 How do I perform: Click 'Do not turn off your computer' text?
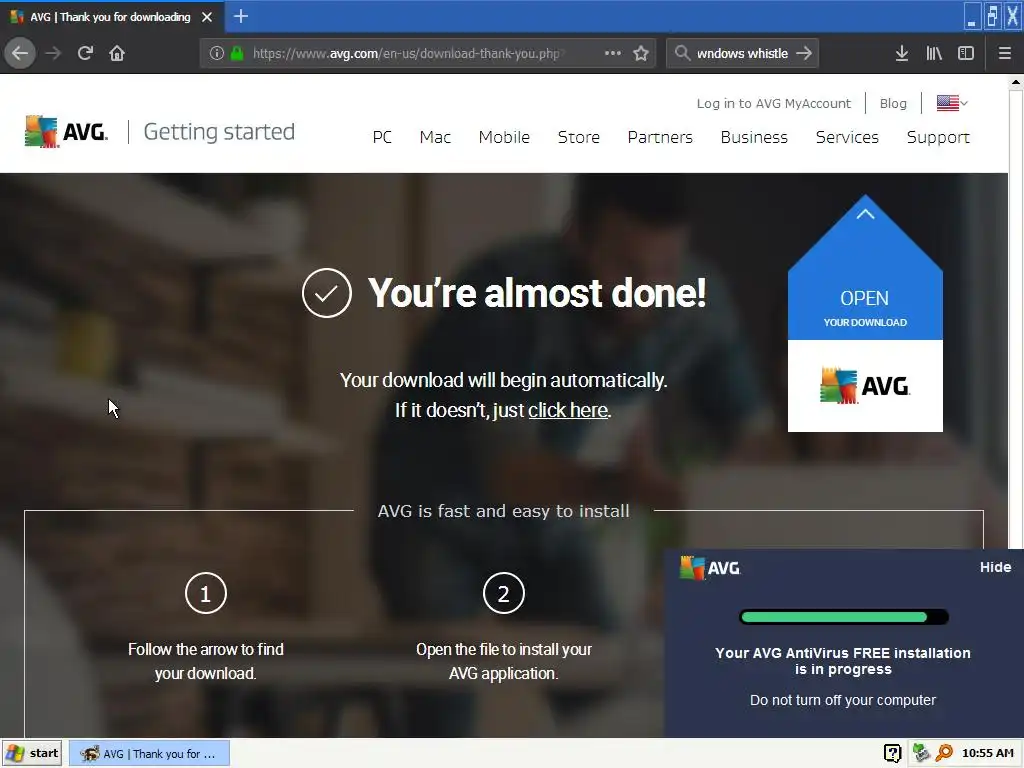[x=842, y=700]
